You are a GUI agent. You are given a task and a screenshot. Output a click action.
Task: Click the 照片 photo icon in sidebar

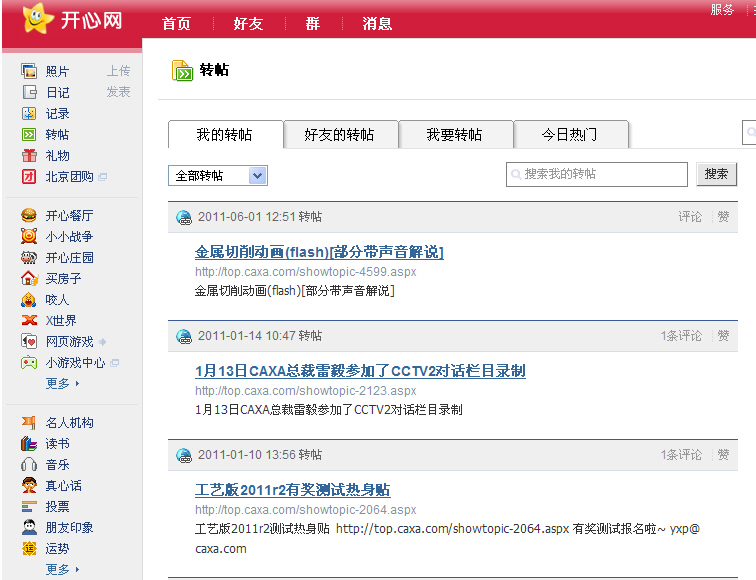pyautogui.click(x=29, y=71)
